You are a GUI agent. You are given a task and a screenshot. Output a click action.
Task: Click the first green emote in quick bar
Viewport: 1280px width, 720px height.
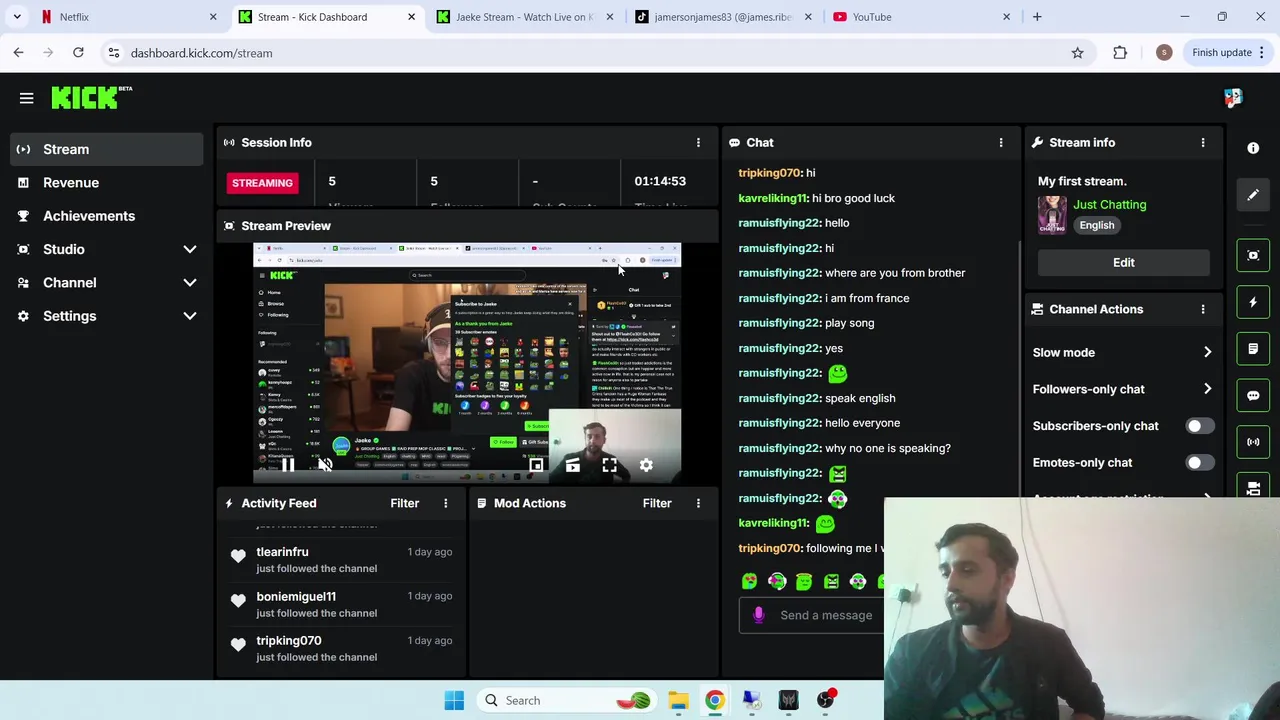[x=750, y=581]
